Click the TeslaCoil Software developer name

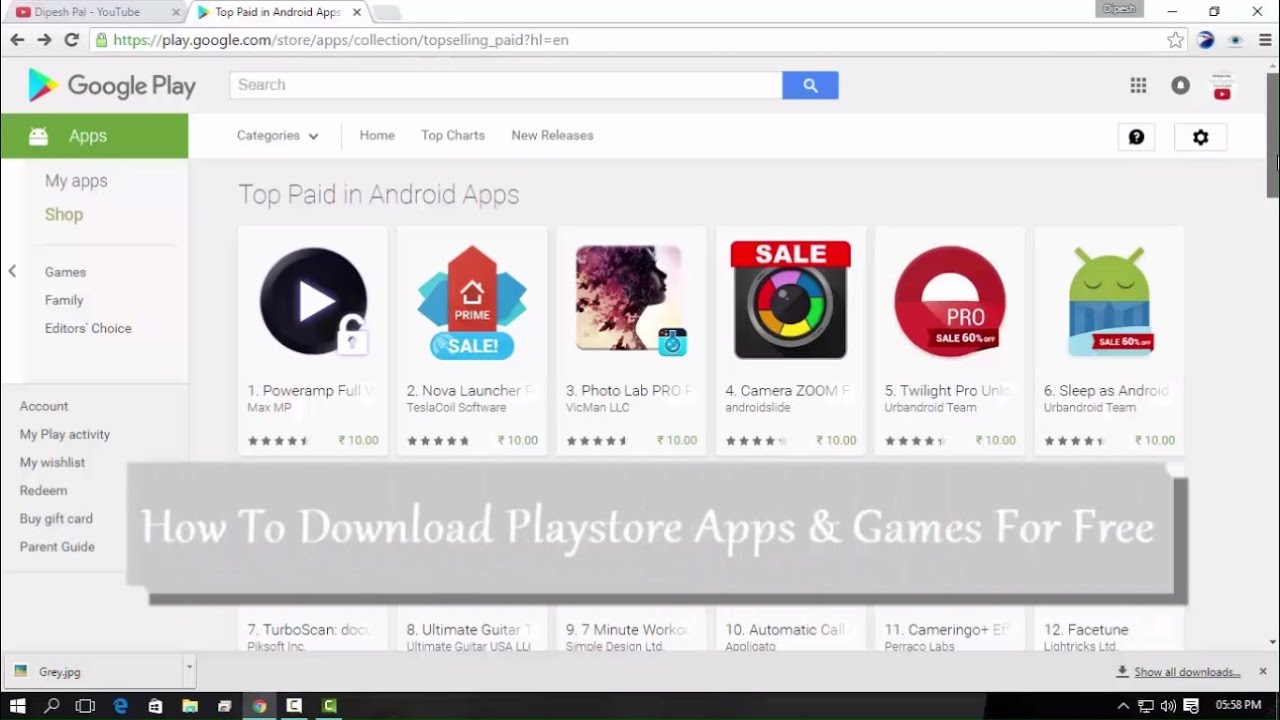[x=456, y=408]
